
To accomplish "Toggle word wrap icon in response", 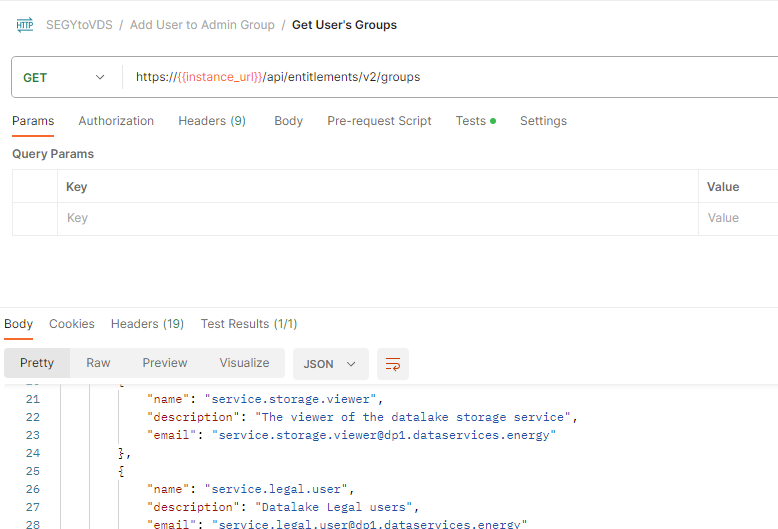I will tap(392, 364).
